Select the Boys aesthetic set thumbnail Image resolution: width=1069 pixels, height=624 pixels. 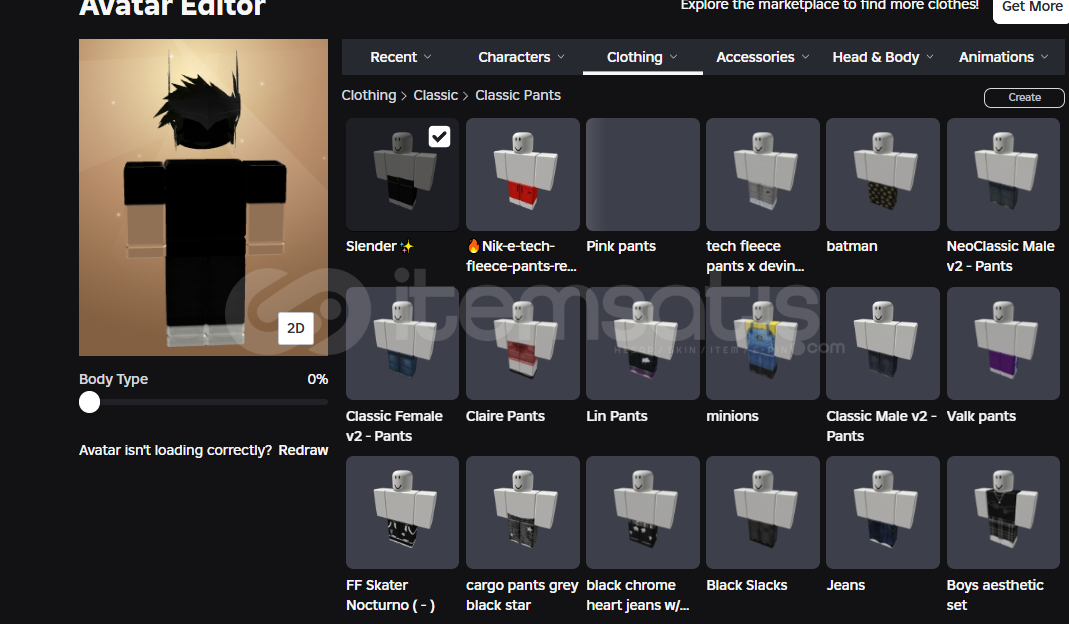[x=1004, y=512]
